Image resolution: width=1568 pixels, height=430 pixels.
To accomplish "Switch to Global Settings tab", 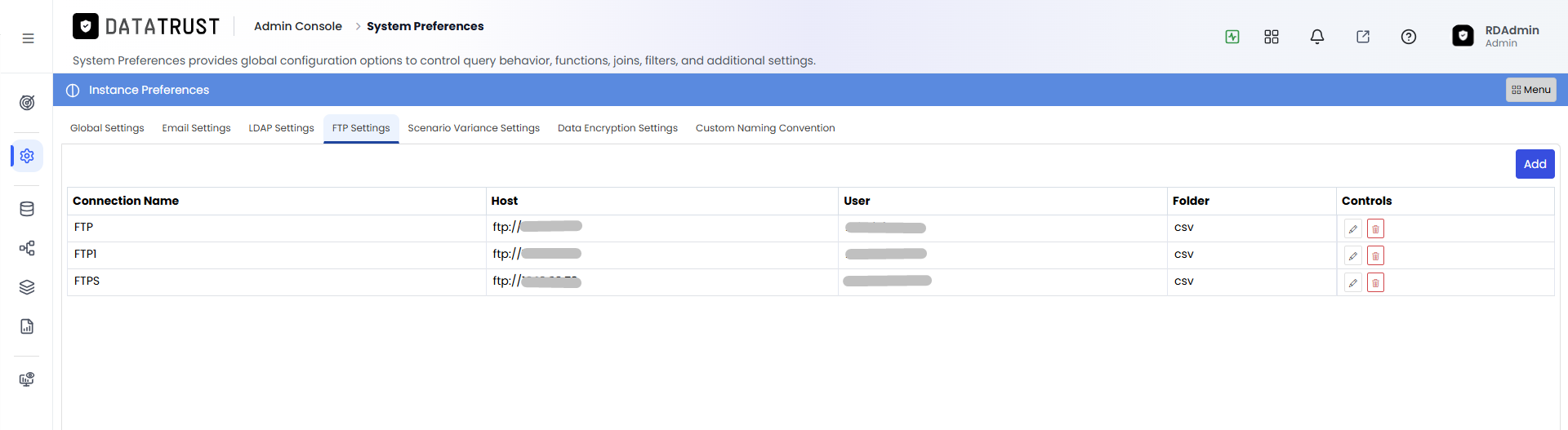I will (107, 128).
